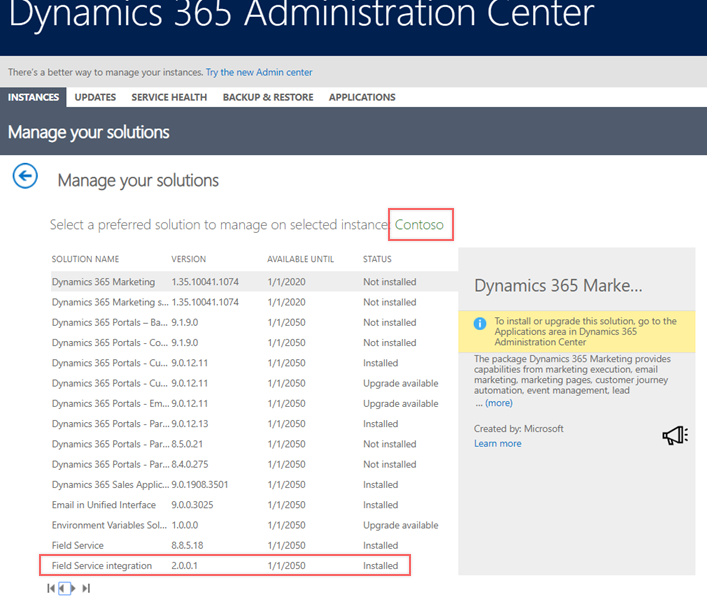Image resolution: width=707 pixels, height=597 pixels.
Task: Open the Service Health tab
Action: coord(169,97)
